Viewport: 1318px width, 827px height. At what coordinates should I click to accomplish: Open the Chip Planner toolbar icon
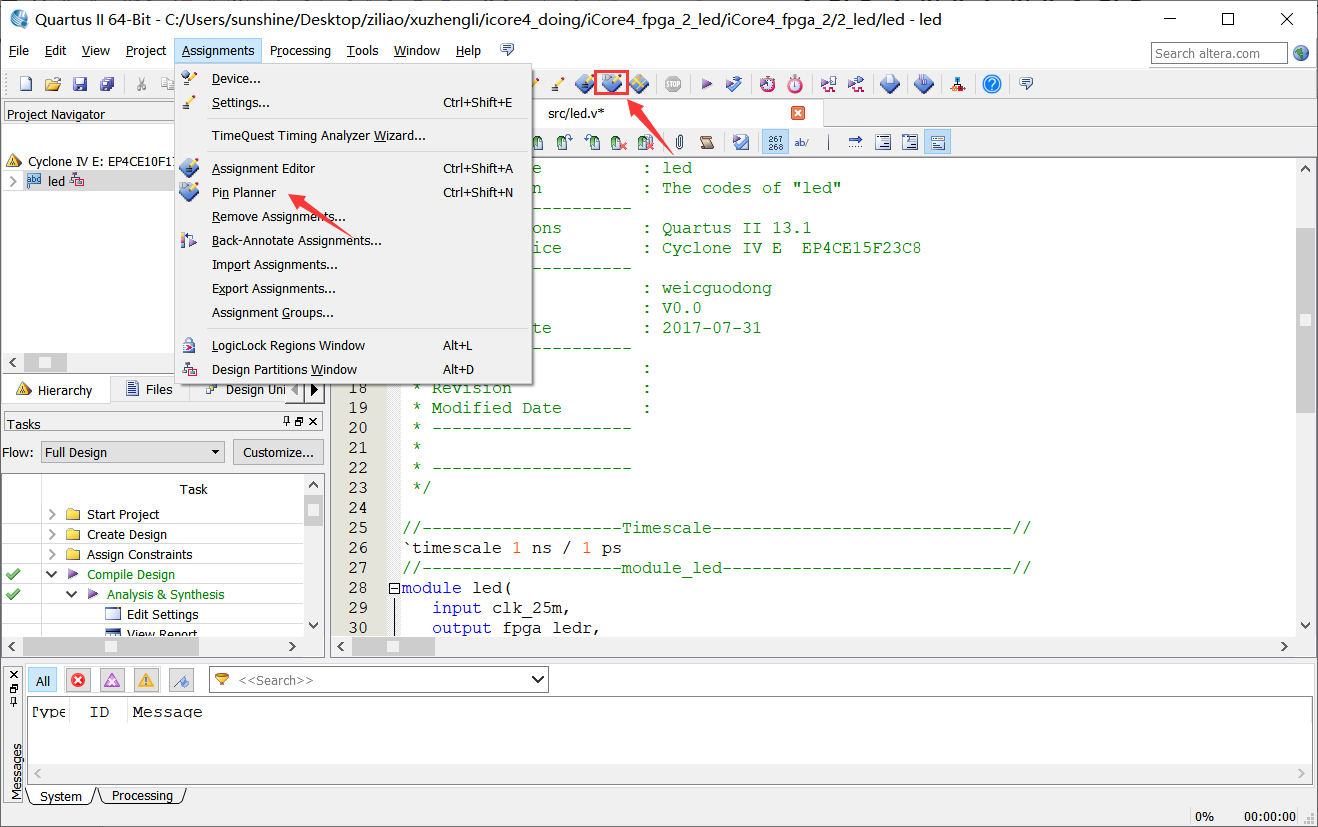[638, 84]
